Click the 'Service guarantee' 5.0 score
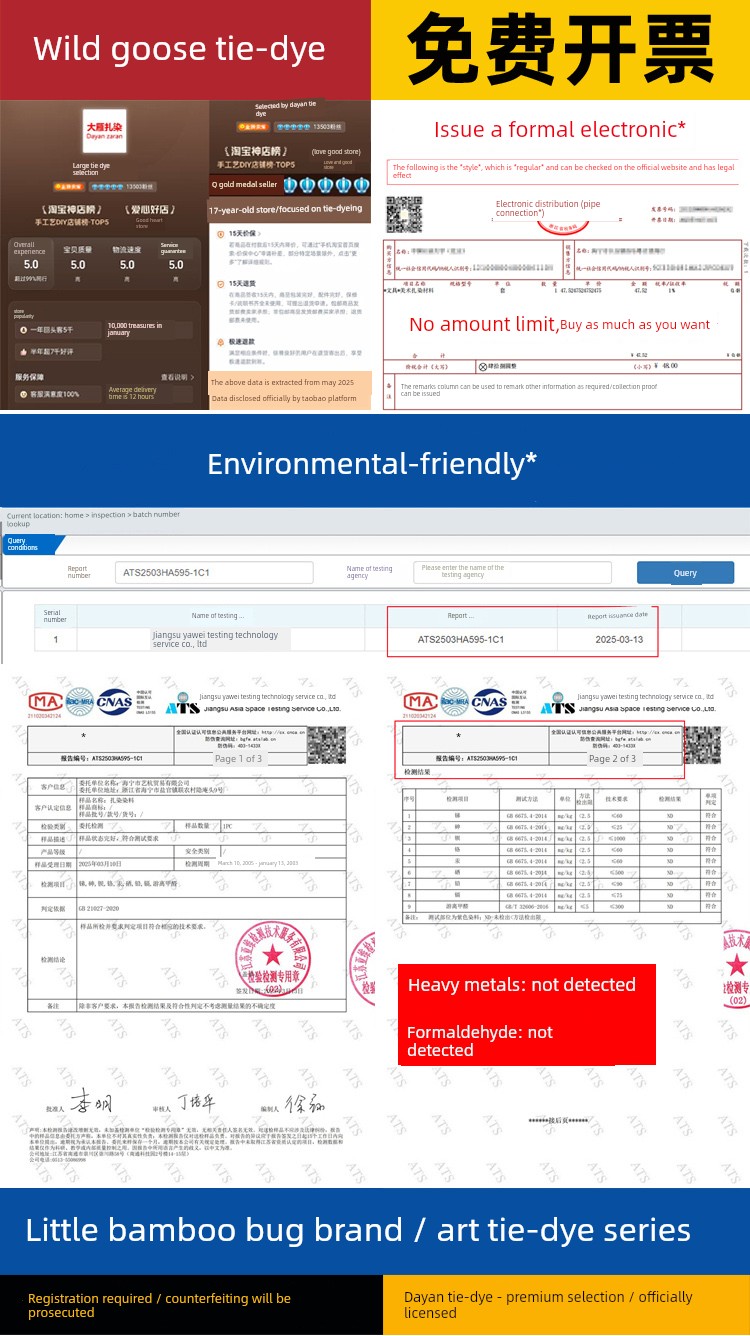Image resolution: width=750 pixels, height=1336 pixels. (176, 265)
